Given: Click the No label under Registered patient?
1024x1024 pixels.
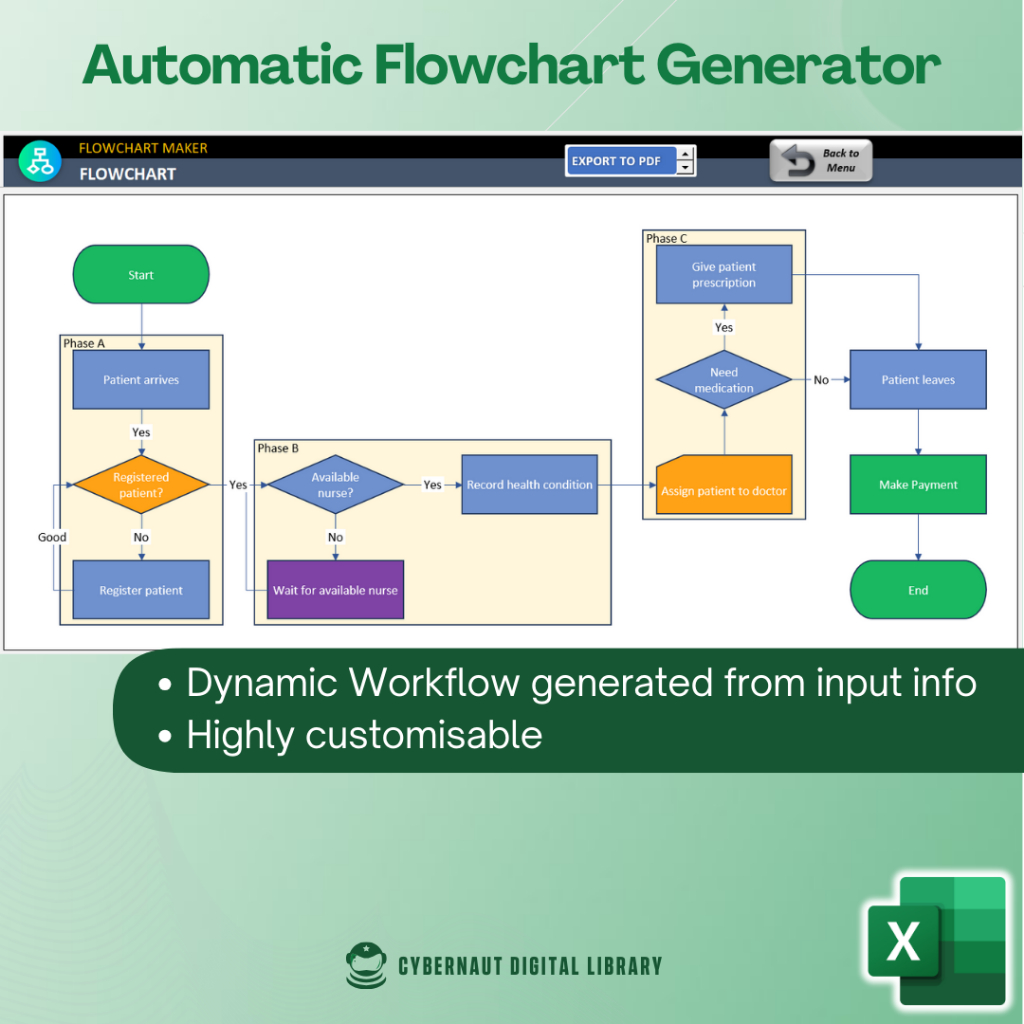Looking at the screenshot, I should pyautogui.click(x=141, y=537).
